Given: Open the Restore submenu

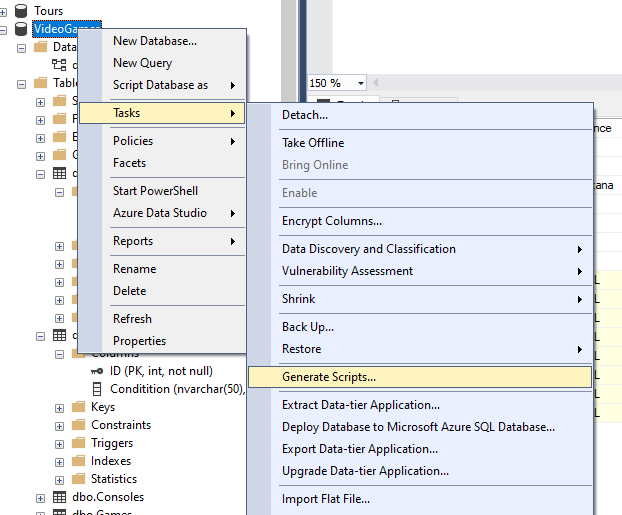Looking at the screenshot, I should pos(420,349).
